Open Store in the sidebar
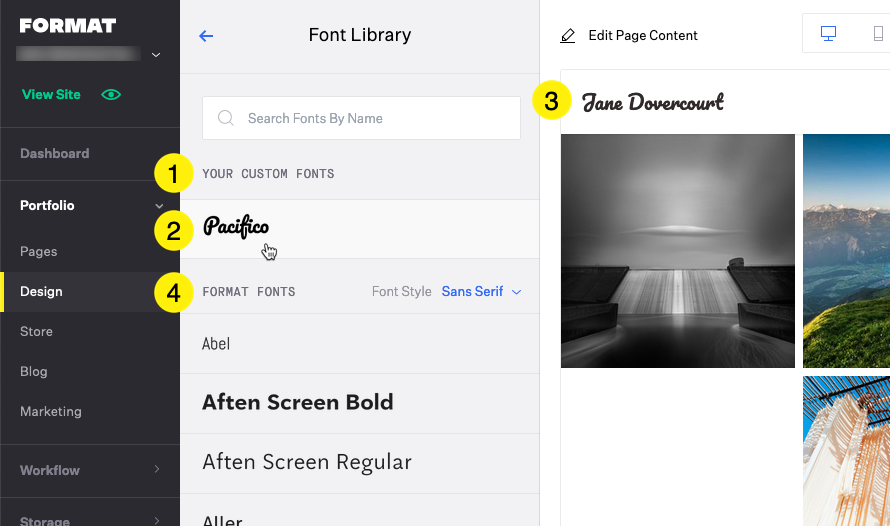890x526 pixels. click(36, 331)
